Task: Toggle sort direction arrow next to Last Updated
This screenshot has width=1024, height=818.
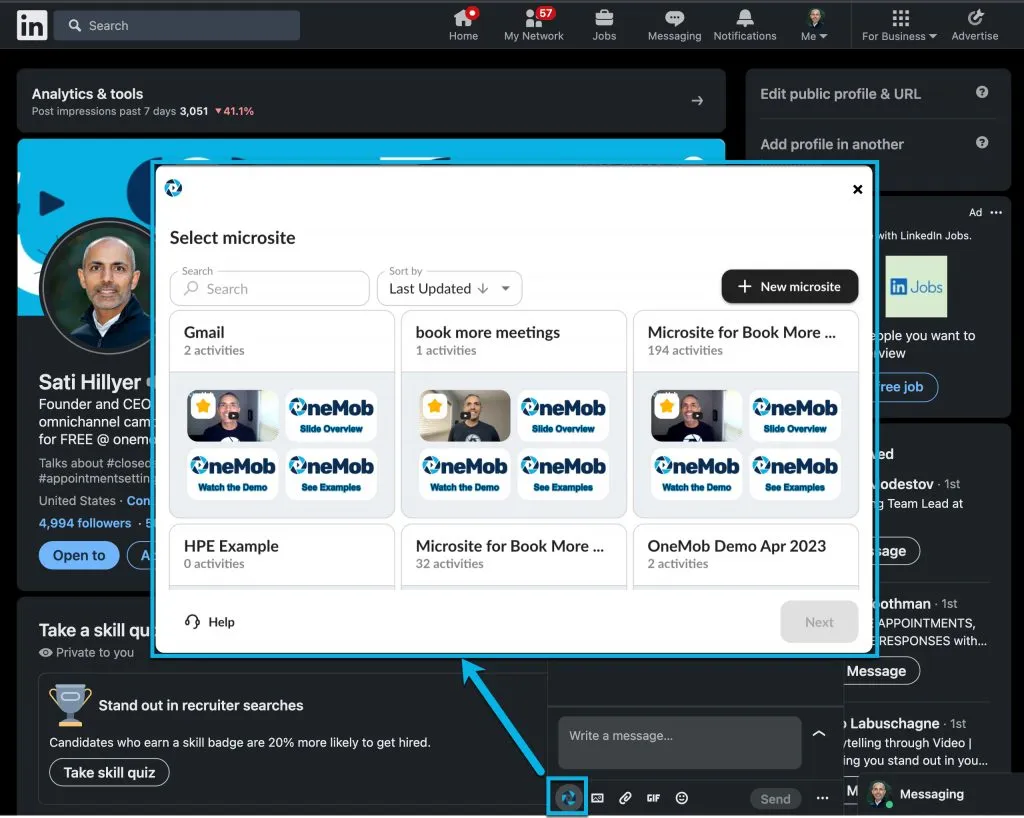Action: click(483, 289)
